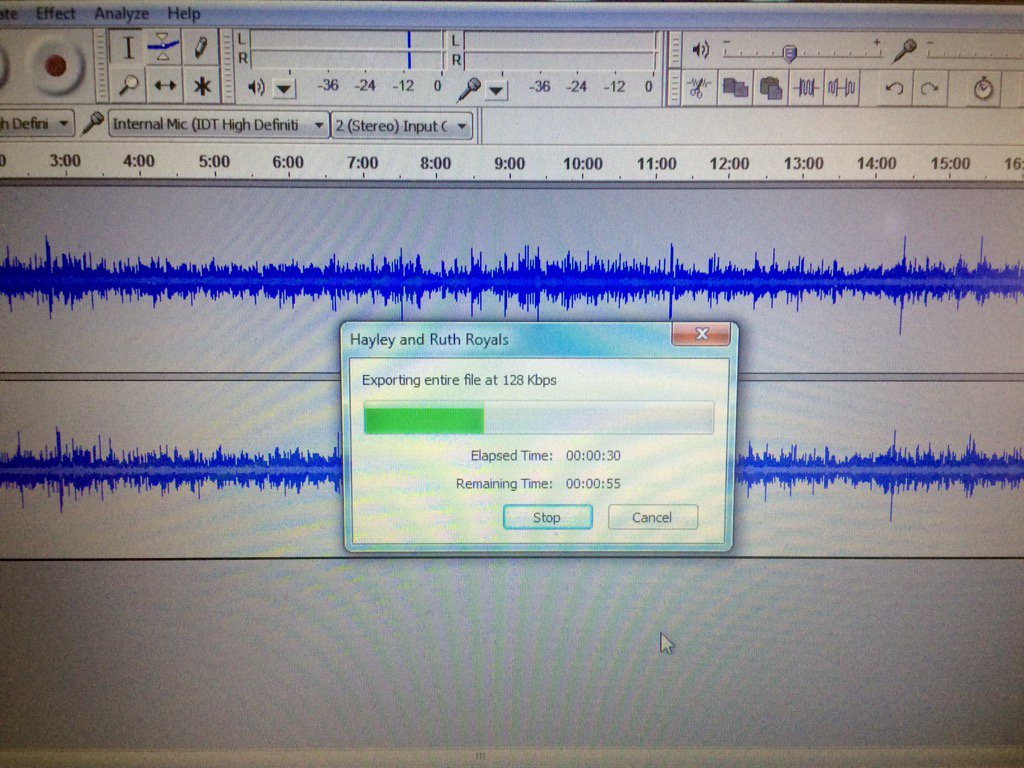Select the Selection (I-beam) tool
This screenshot has height=768, width=1024.
(128, 48)
